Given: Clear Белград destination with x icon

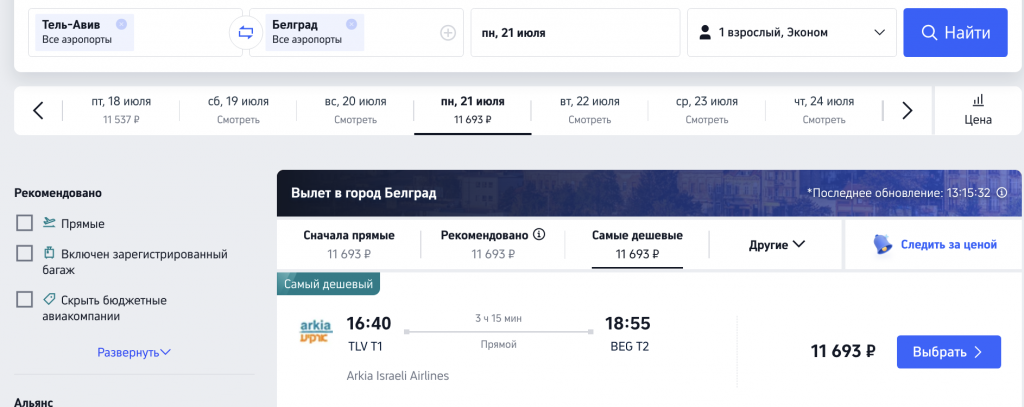Looking at the screenshot, I should [351, 24].
